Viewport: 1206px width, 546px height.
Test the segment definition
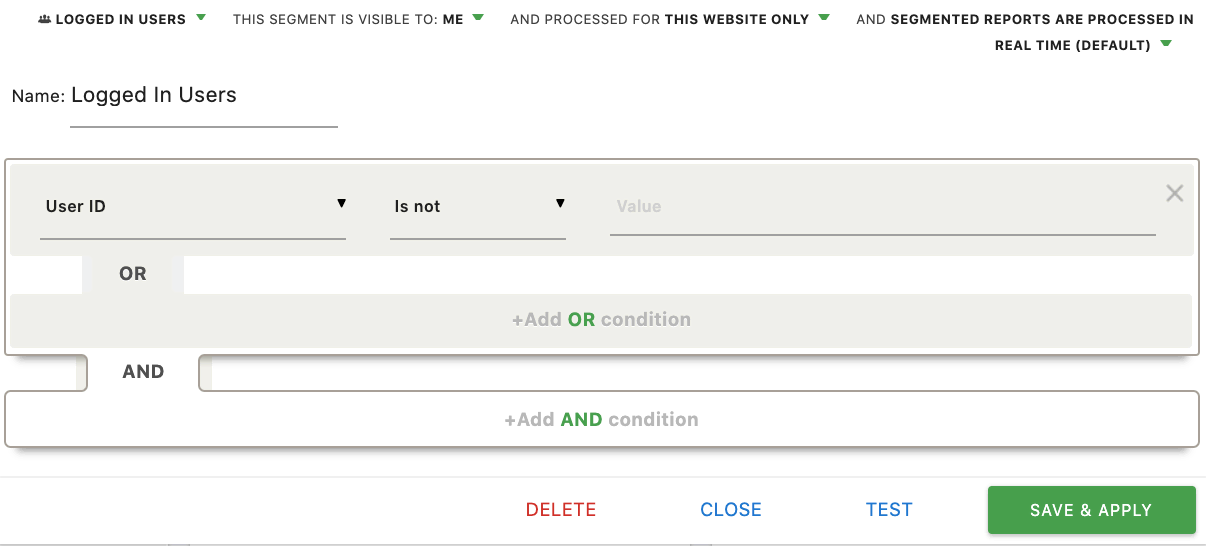[x=889, y=510]
